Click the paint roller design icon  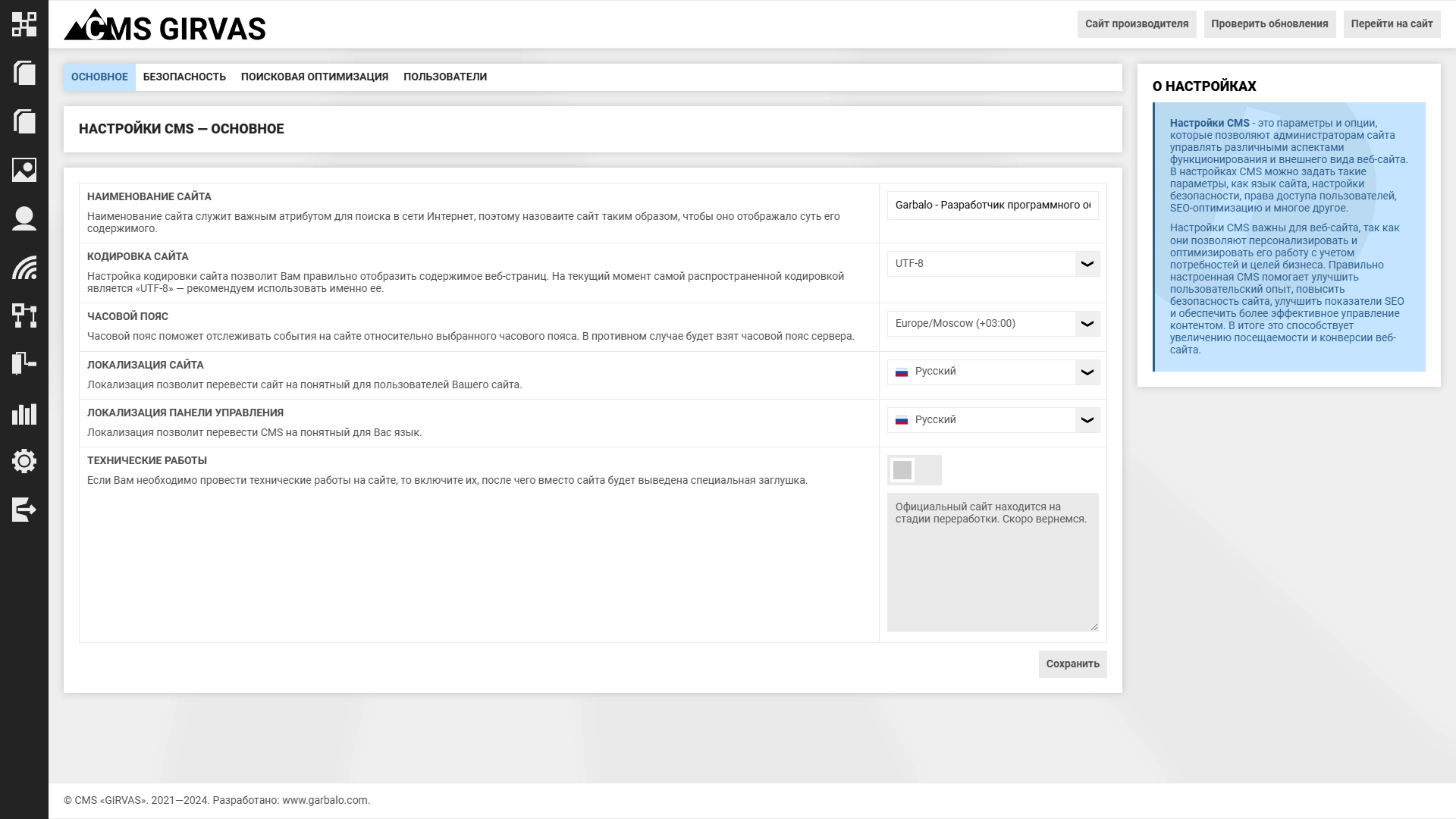(x=24, y=364)
